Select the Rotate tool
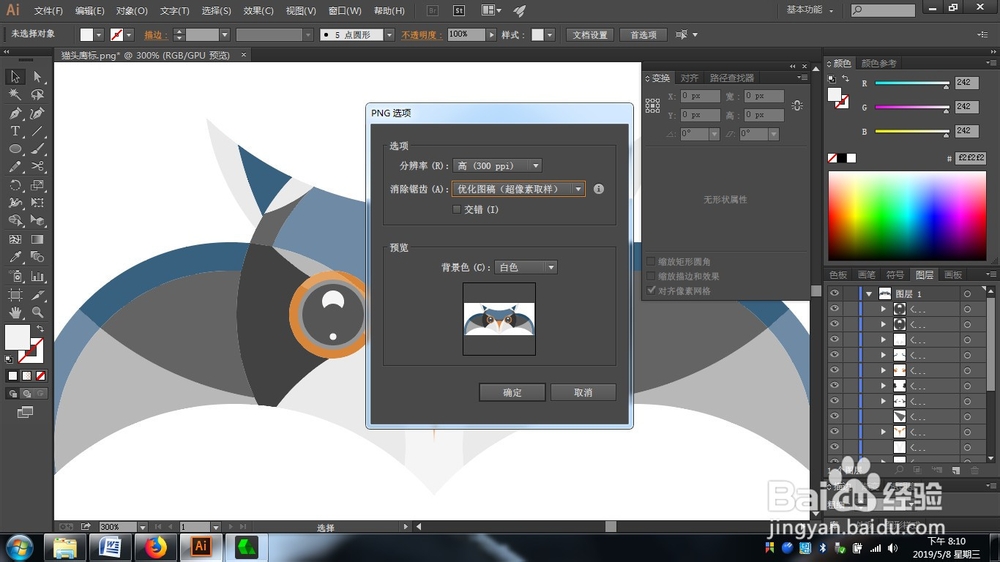The image size is (1000, 562). click(x=15, y=185)
